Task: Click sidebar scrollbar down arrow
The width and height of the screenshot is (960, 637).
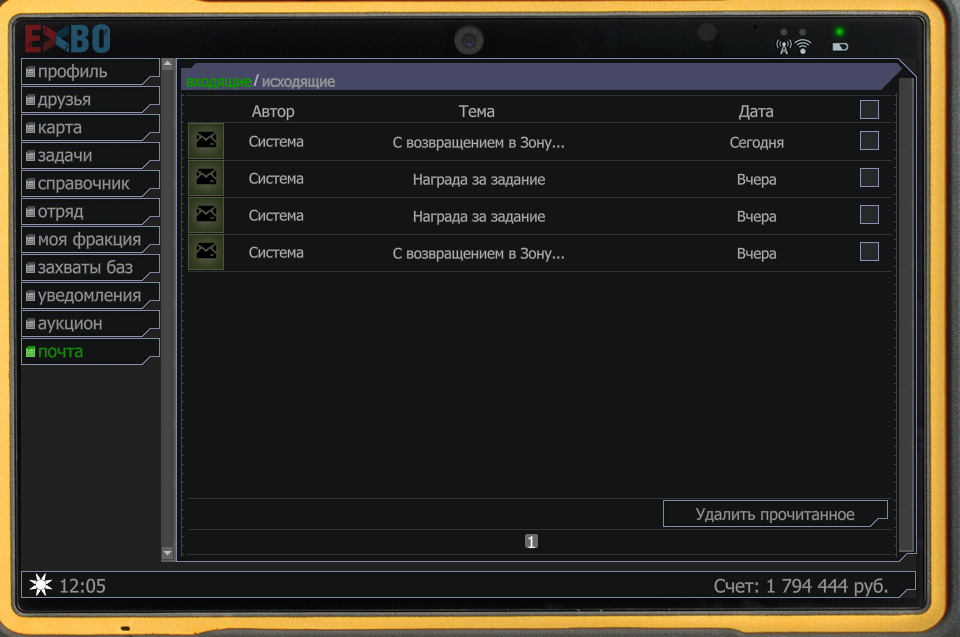Action: coord(168,553)
